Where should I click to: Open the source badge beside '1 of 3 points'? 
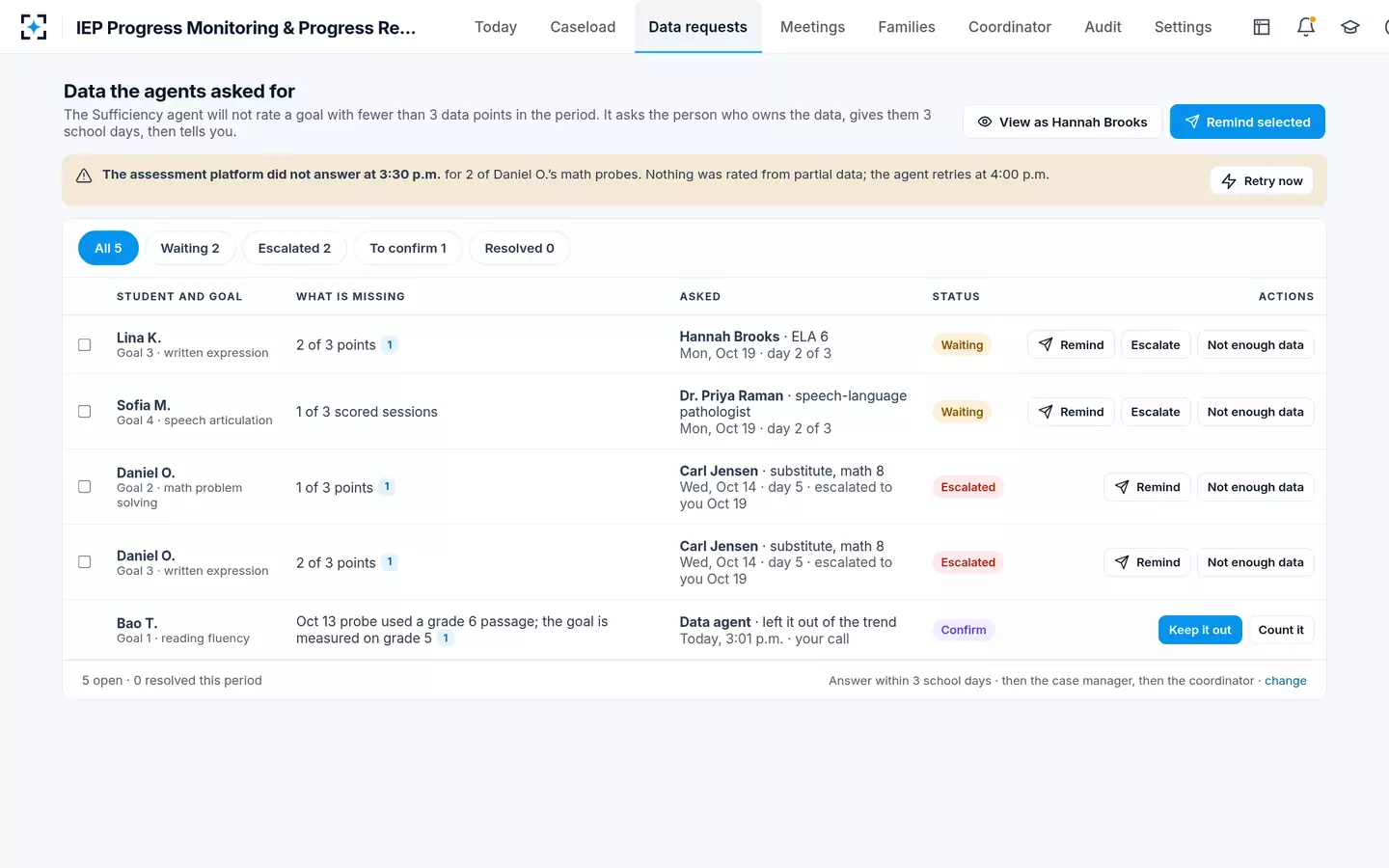click(x=387, y=487)
